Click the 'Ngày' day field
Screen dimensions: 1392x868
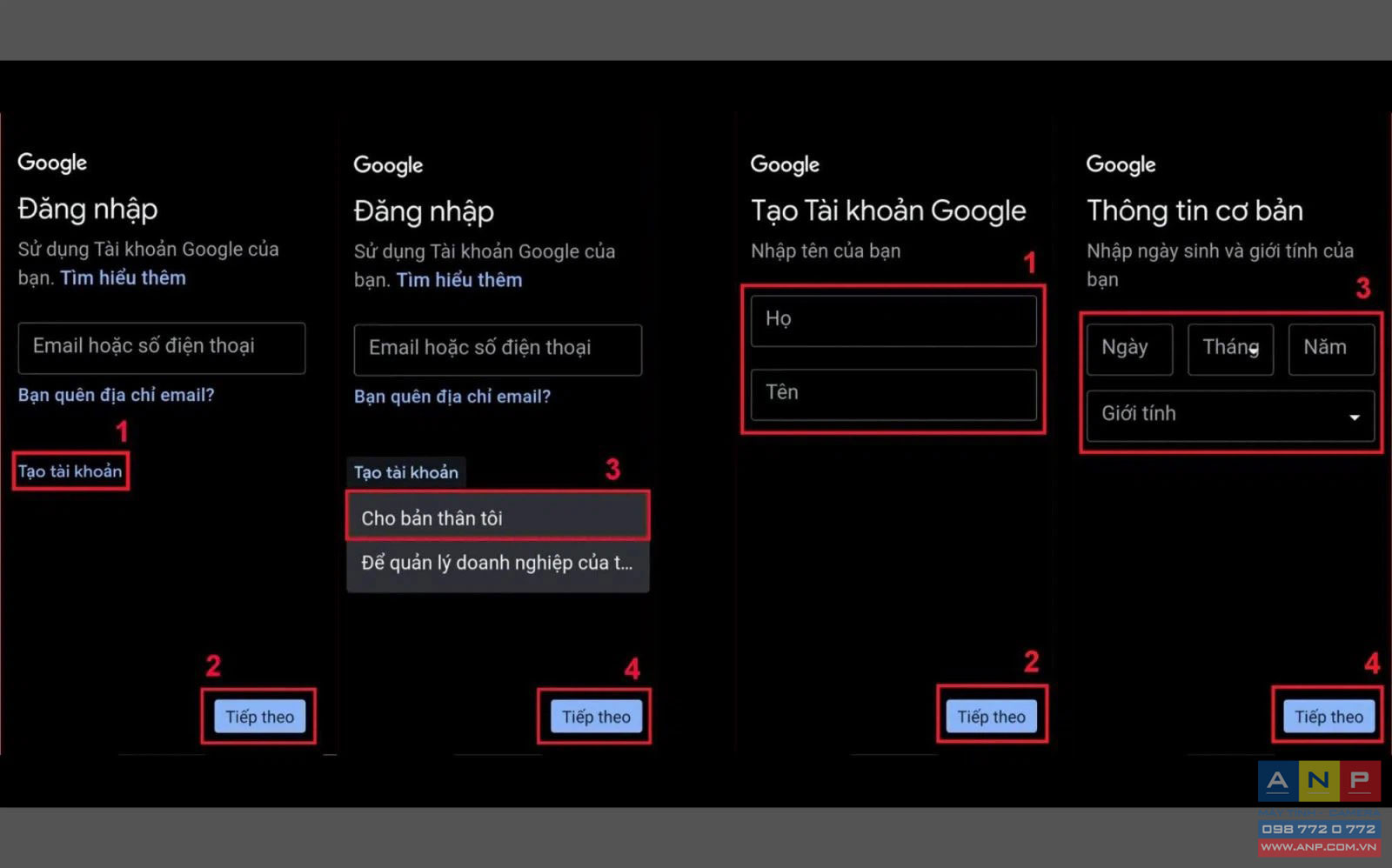click(1129, 350)
